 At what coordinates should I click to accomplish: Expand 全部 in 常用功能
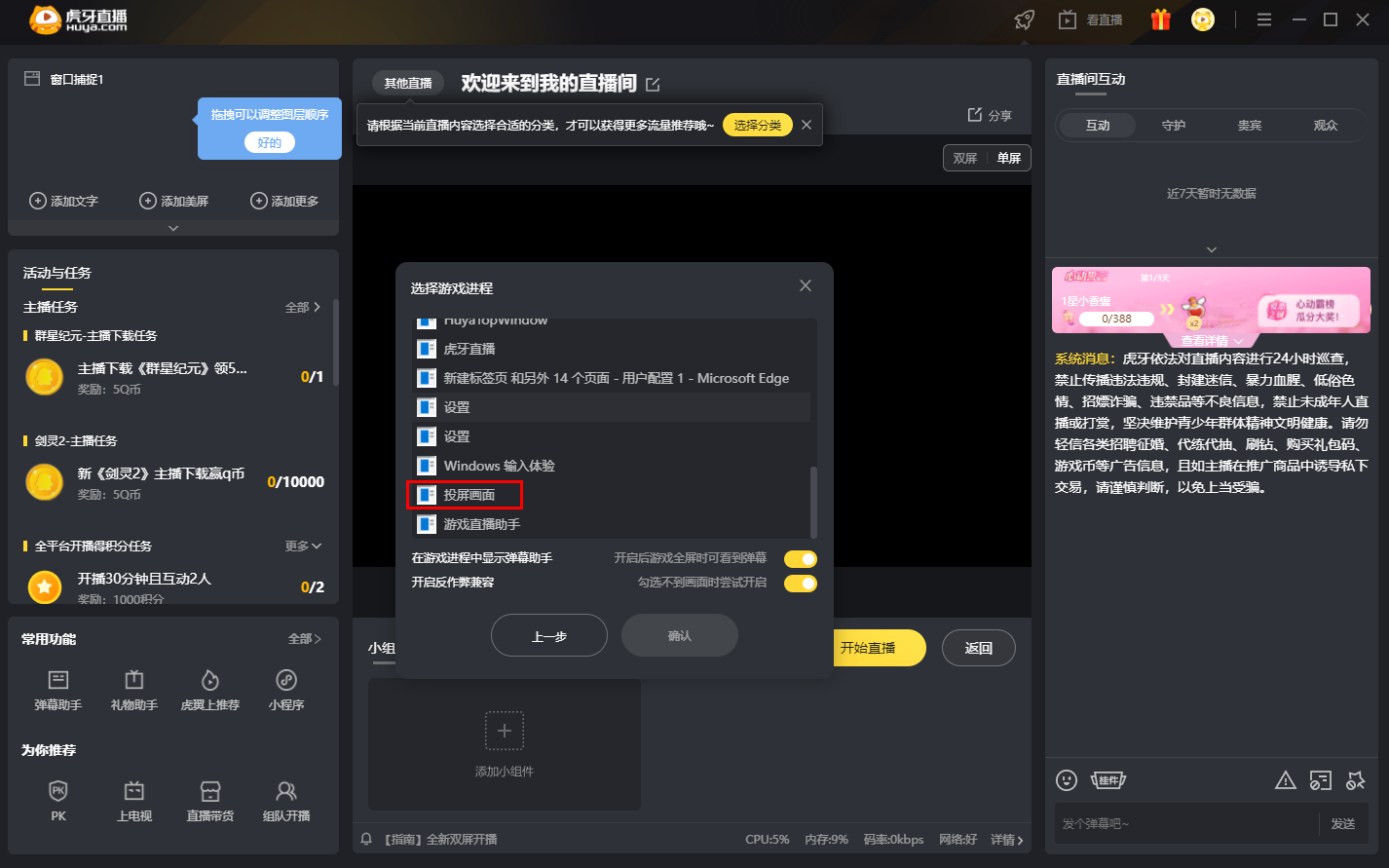[305, 639]
